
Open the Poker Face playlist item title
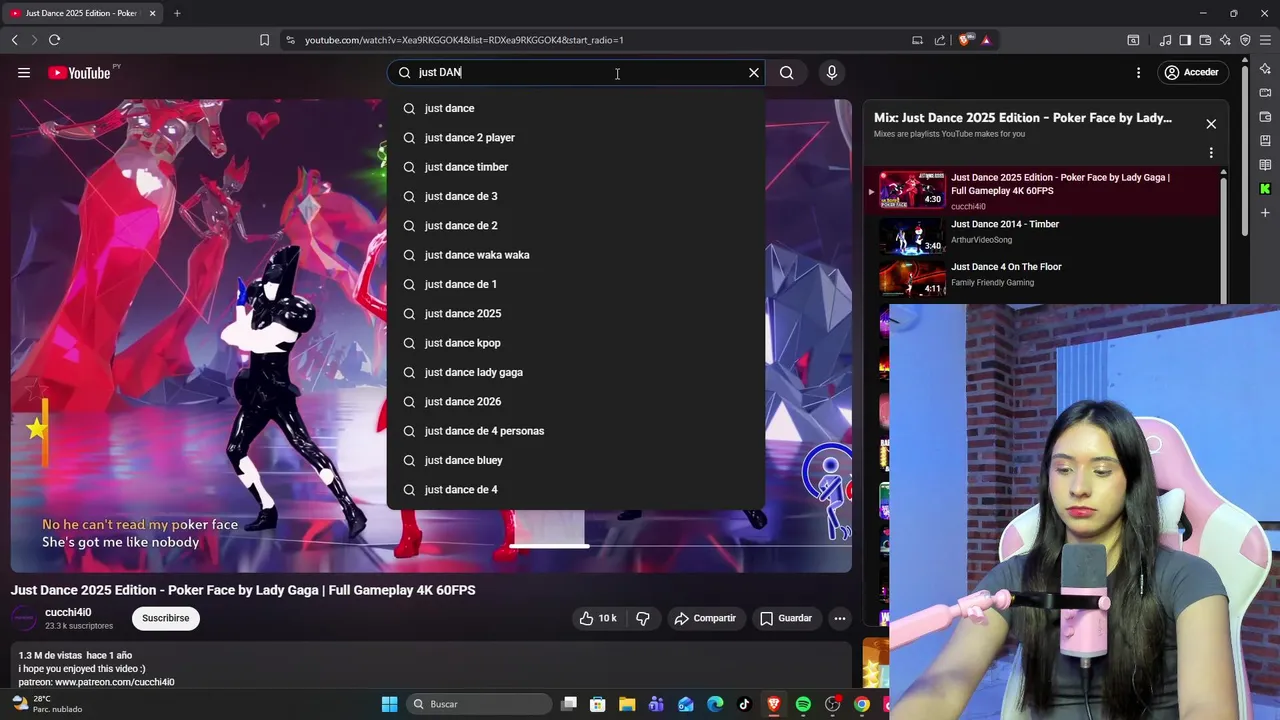point(1060,184)
